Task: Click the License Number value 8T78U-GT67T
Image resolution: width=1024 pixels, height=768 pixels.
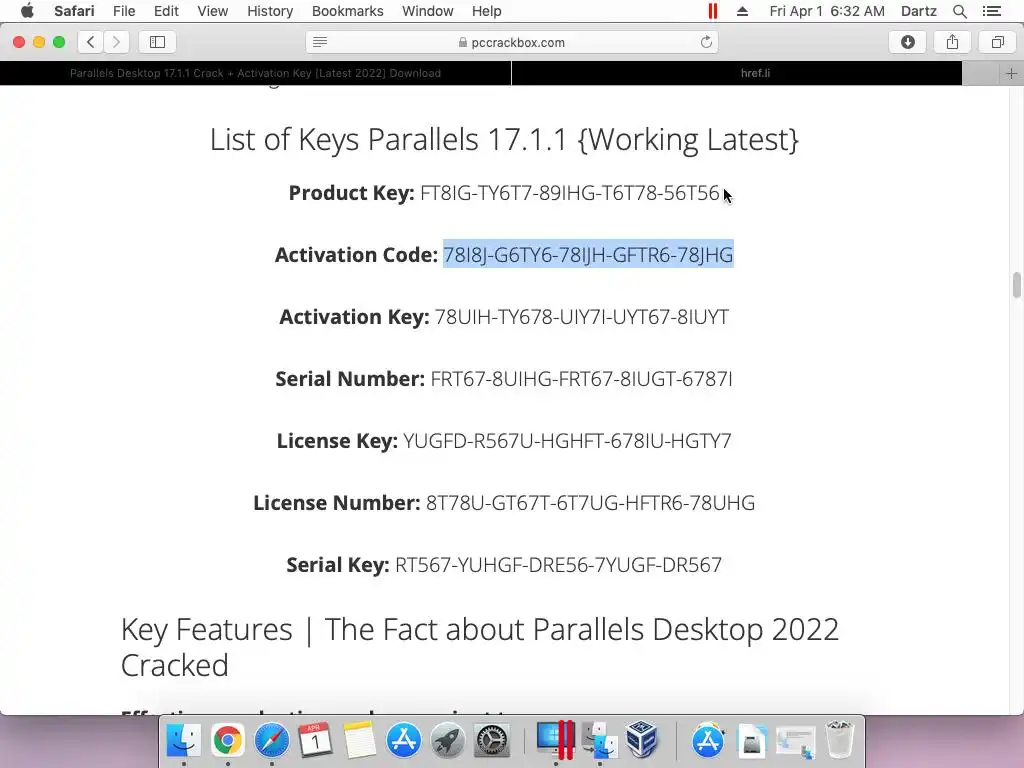Action: tap(590, 503)
